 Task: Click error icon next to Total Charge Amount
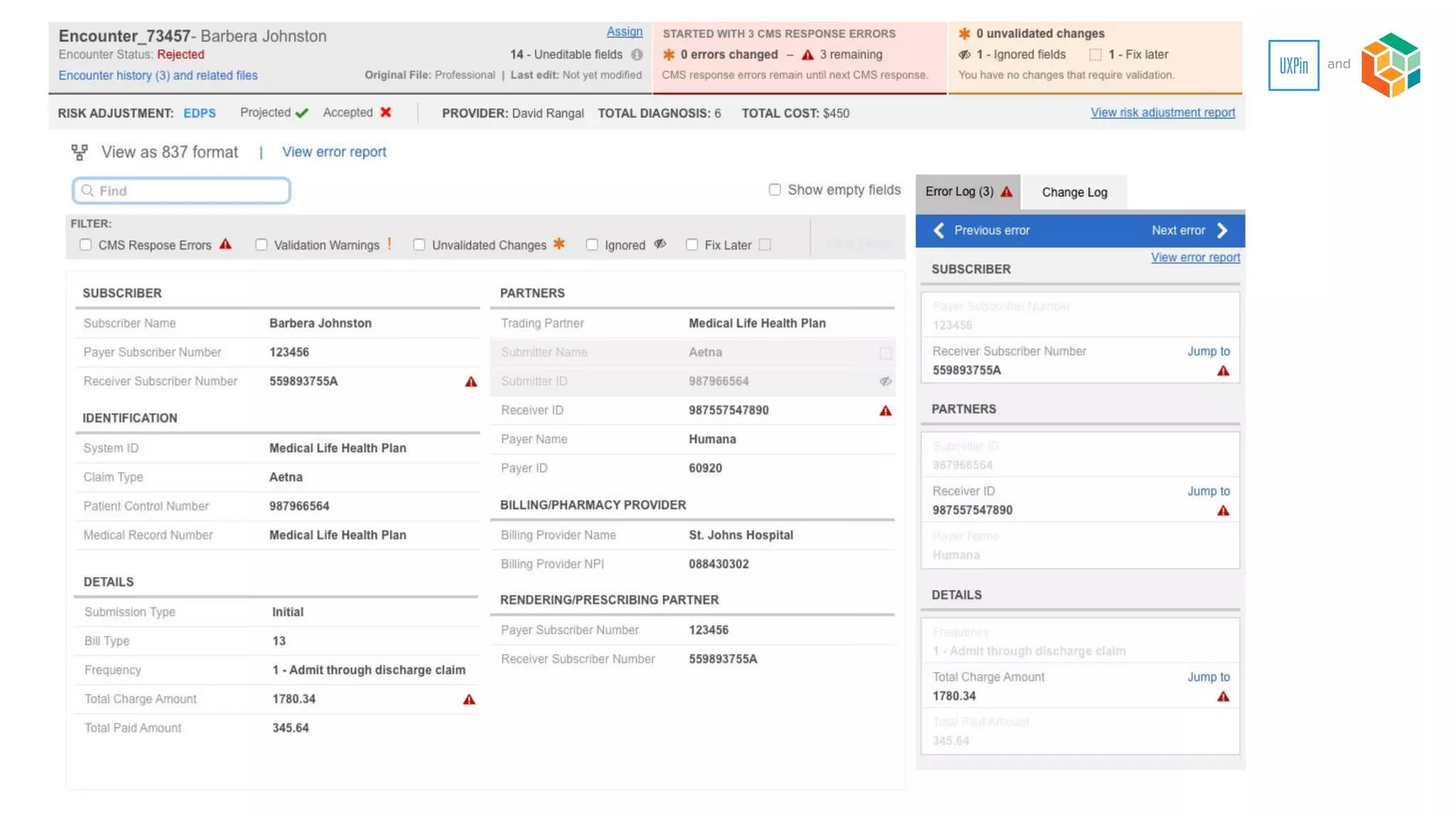tap(469, 700)
